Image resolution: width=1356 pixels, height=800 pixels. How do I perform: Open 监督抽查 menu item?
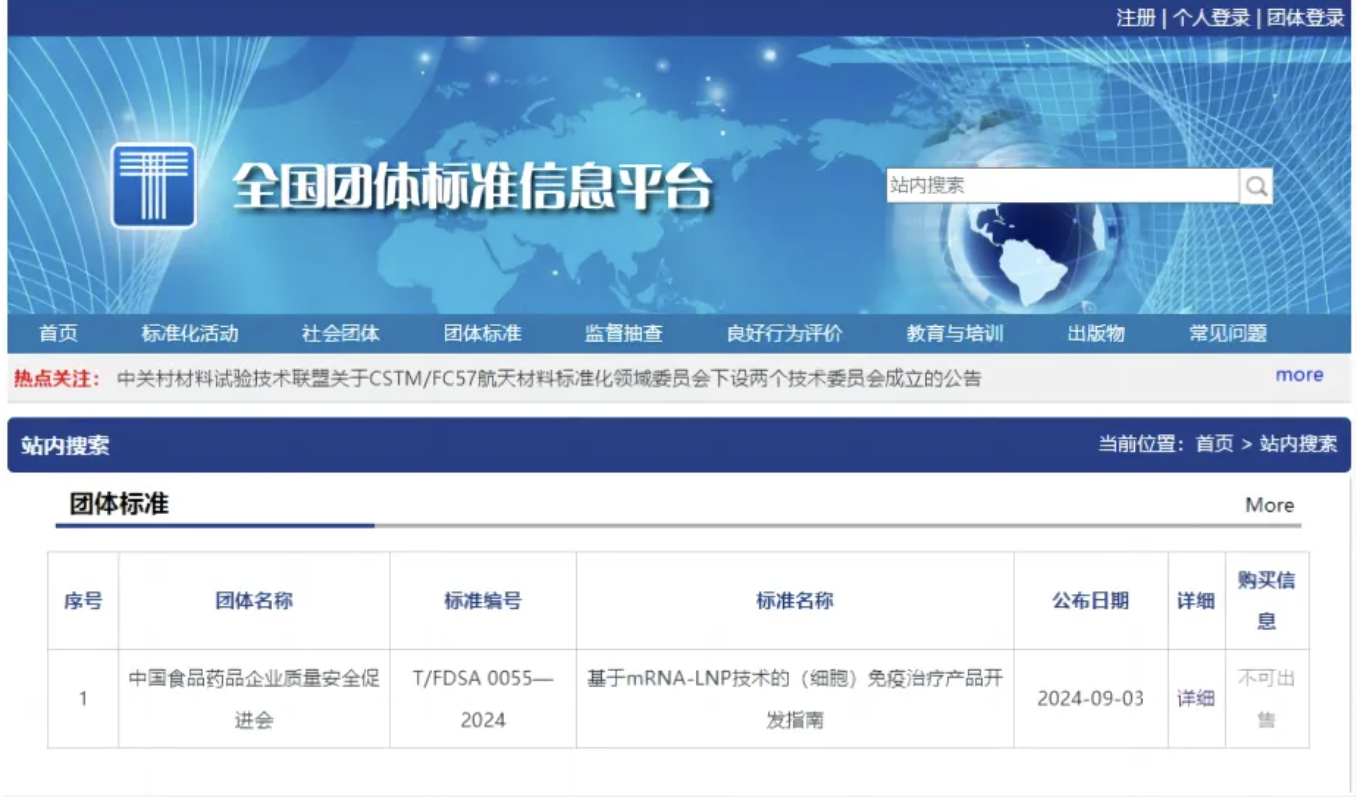tap(624, 334)
